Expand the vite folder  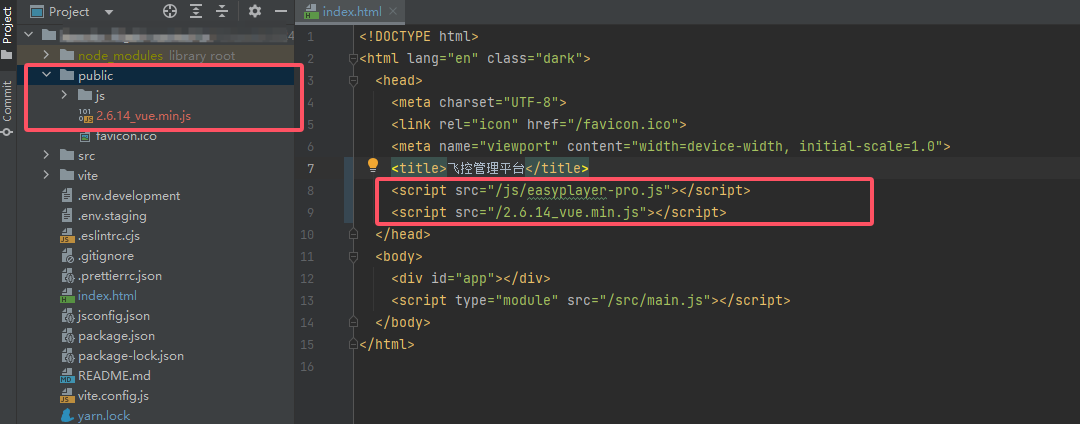click(x=45, y=176)
